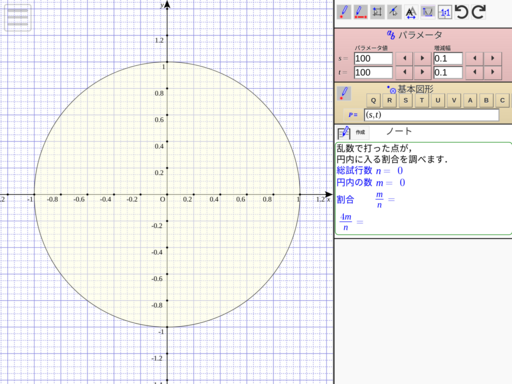
Task: Redo the last undone action
Action: (x=479, y=12)
